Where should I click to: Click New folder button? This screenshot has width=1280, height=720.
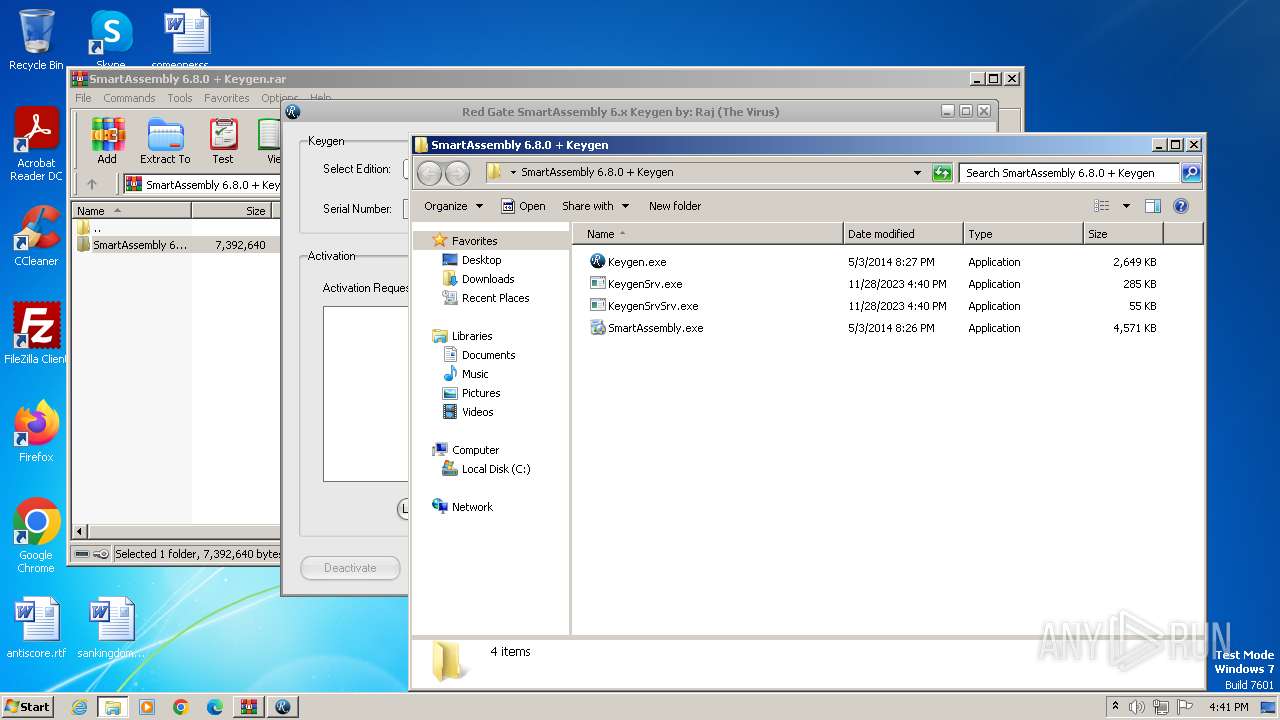pyautogui.click(x=675, y=206)
